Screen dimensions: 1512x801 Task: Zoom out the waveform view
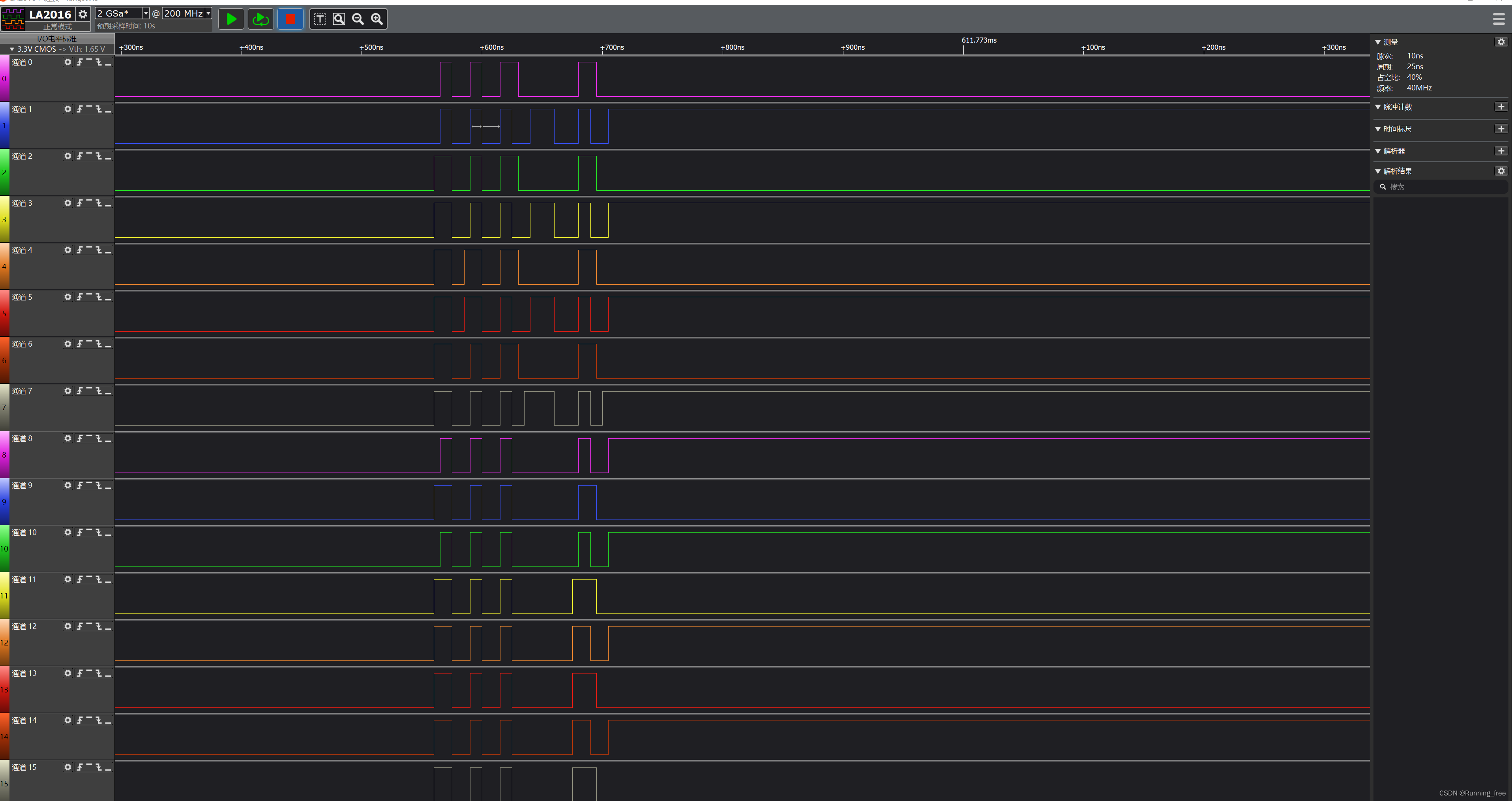click(358, 19)
